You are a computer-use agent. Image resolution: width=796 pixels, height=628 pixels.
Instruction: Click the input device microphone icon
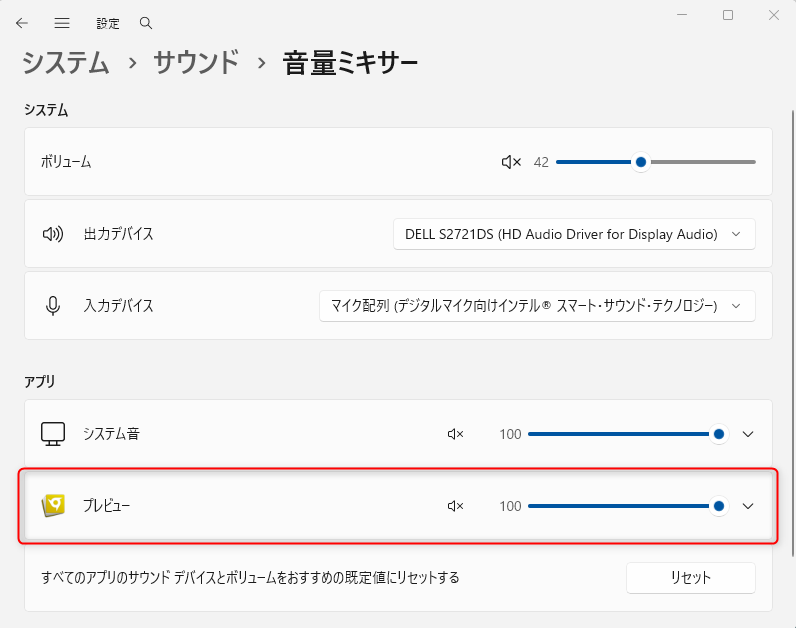[53, 306]
